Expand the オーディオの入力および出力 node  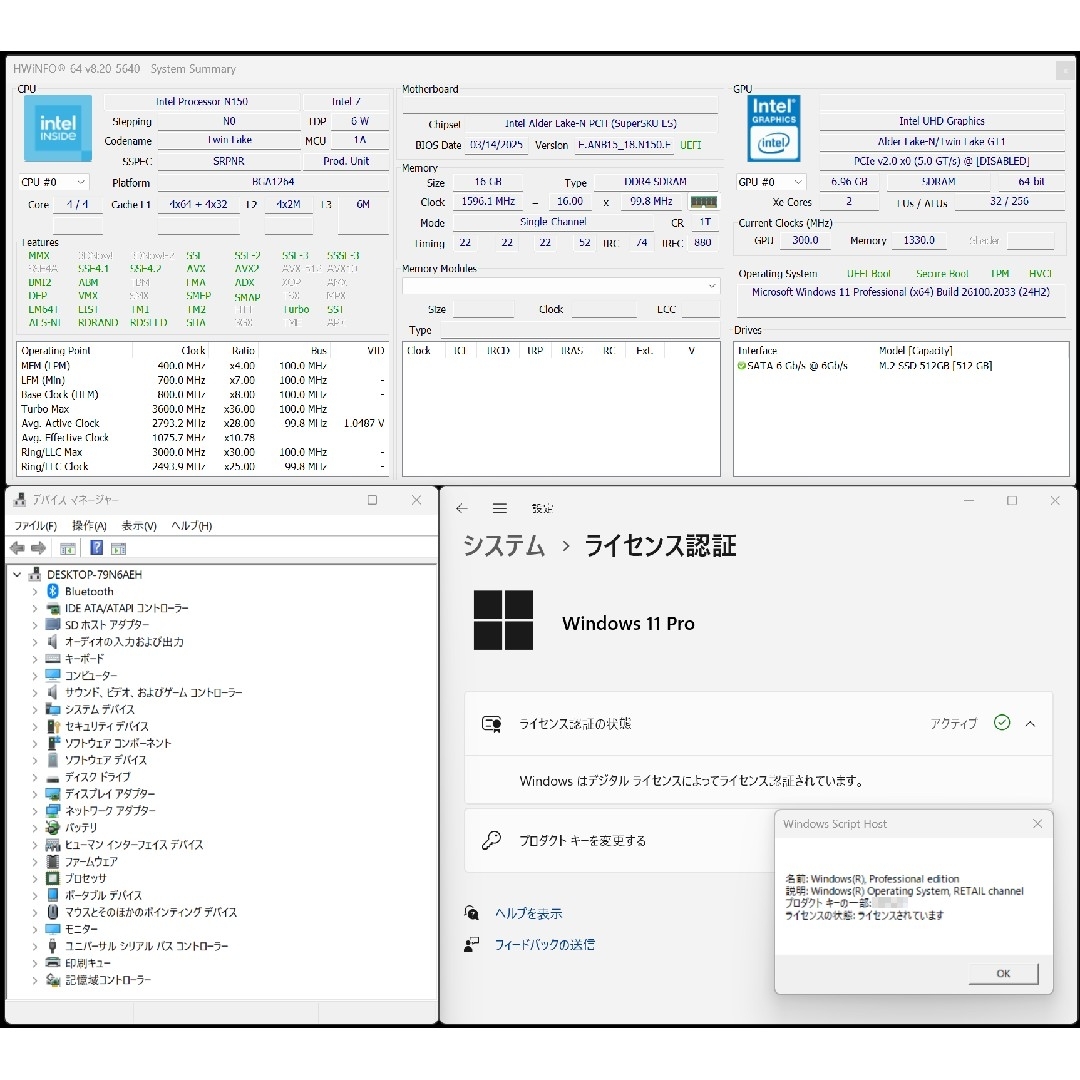click(x=34, y=642)
